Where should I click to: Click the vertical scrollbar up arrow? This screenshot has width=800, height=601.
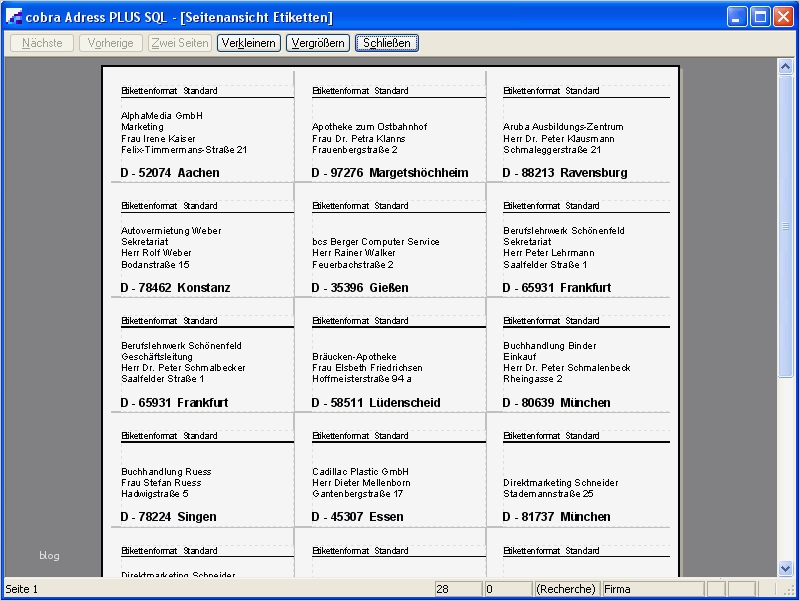click(785, 66)
